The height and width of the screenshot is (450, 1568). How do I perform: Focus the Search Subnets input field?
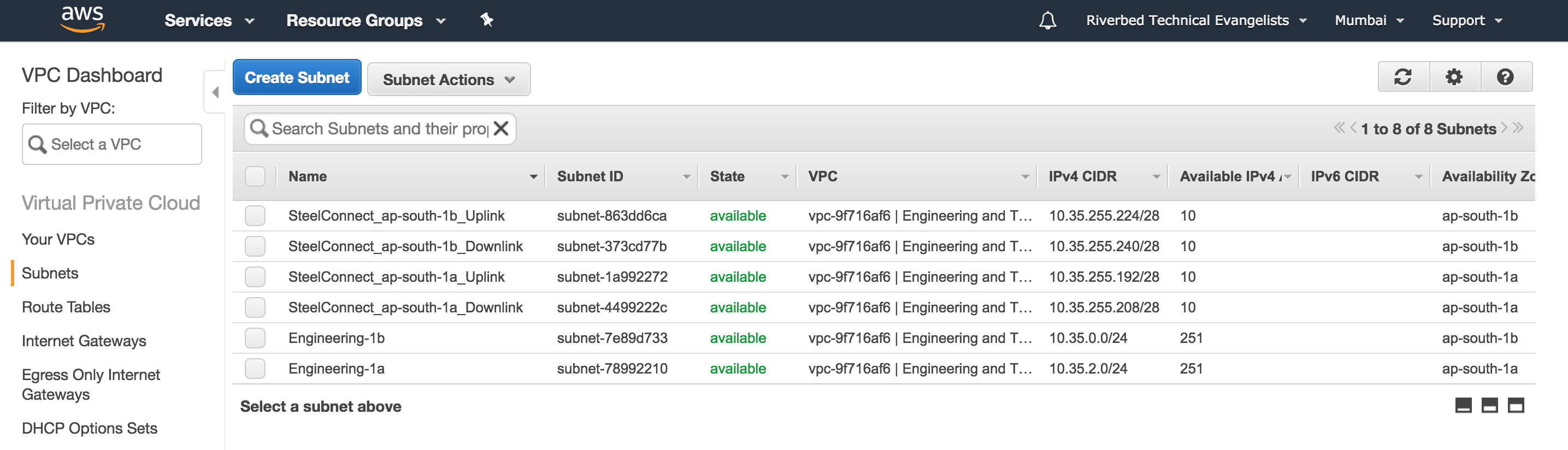click(x=380, y=128)
